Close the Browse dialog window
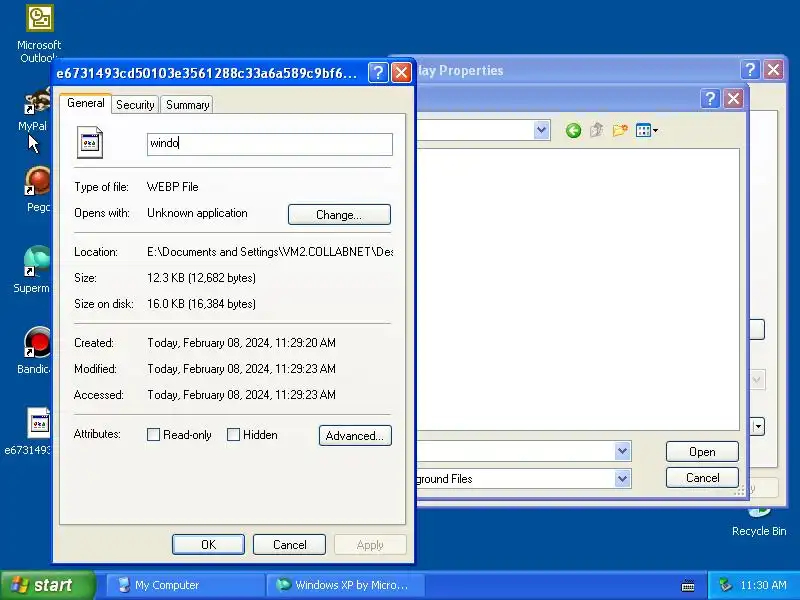This screenshot has height=600, width=800. tap(733, 98)
